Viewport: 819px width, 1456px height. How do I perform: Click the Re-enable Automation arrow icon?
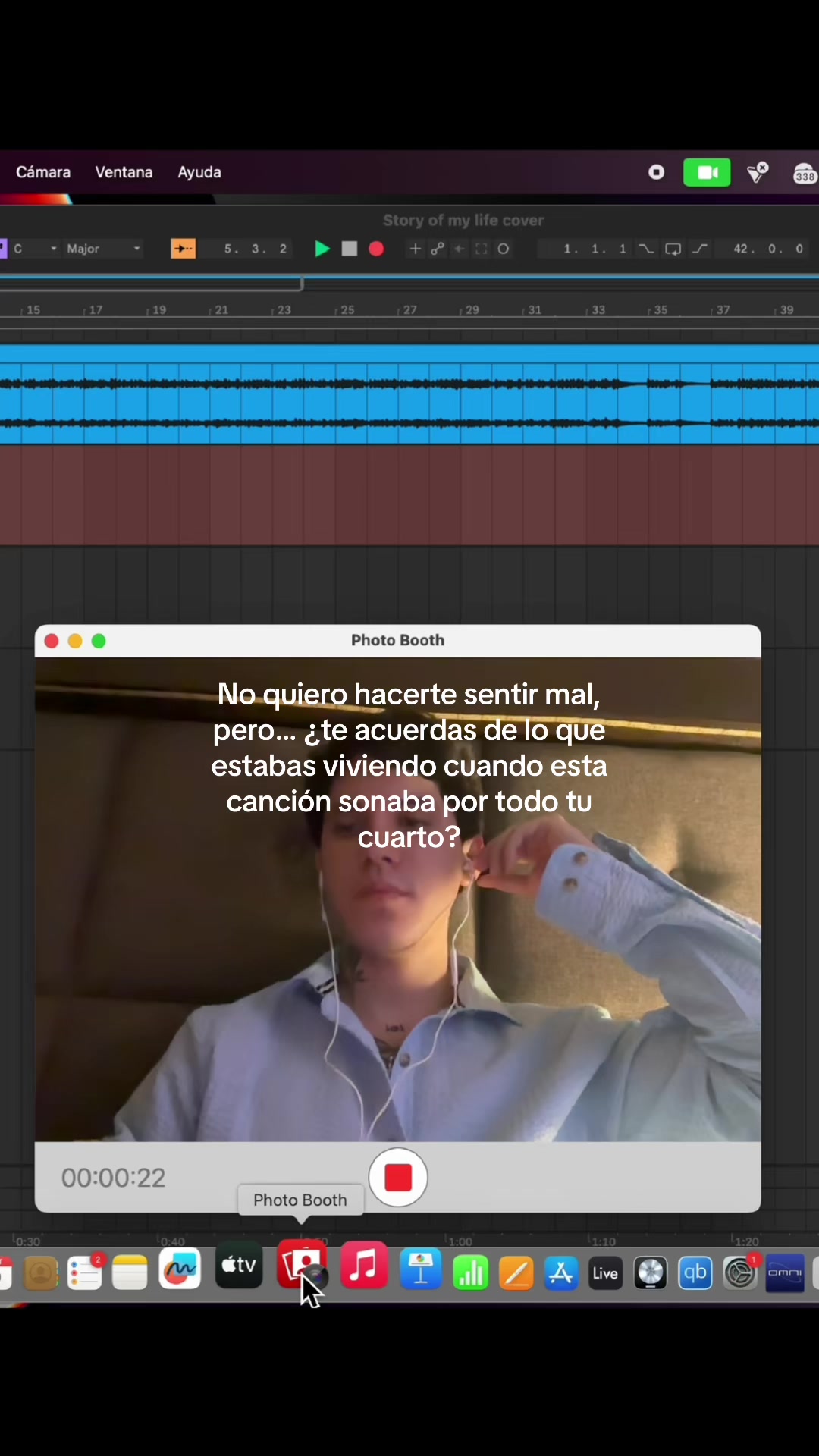[460, 249]
